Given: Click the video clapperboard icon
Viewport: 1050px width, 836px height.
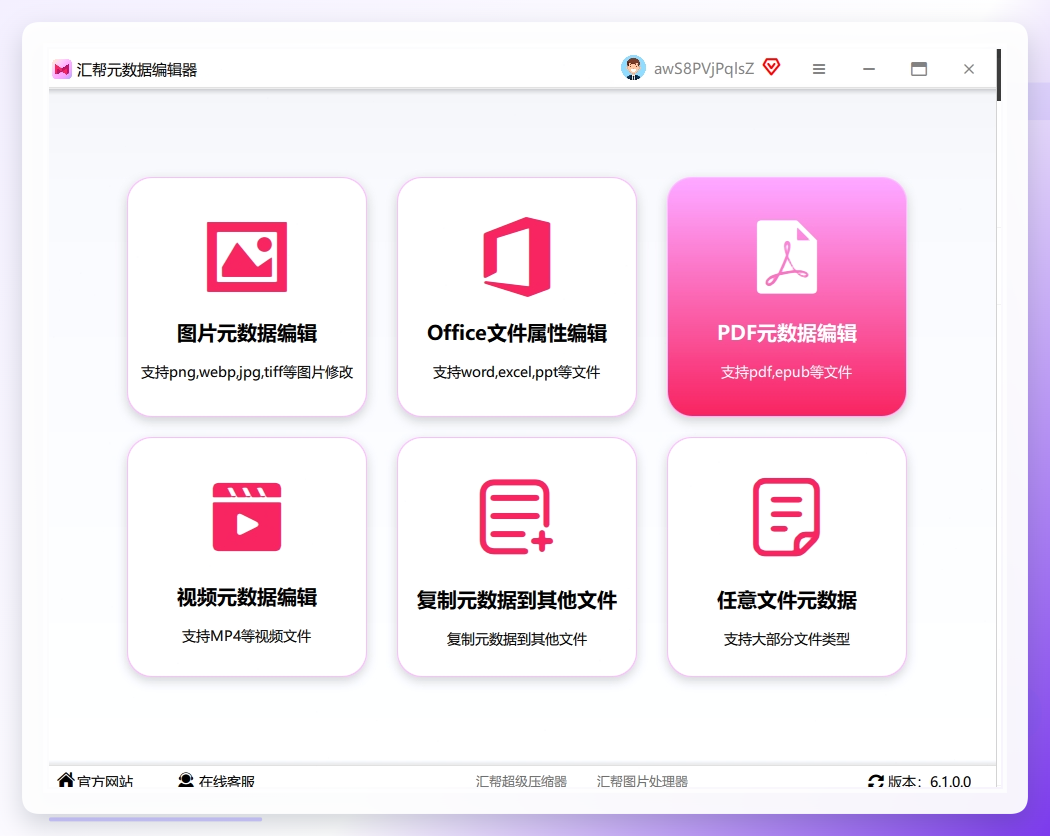Looking at the screenshot, I should 246,516.
